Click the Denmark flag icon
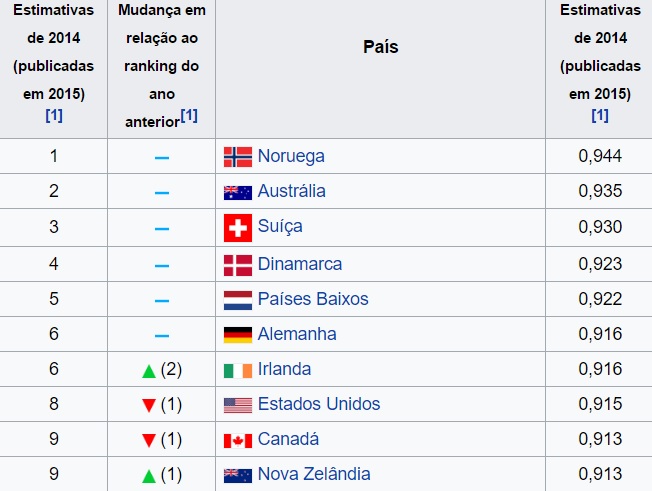The width and height of the screenshot is (652, 491). click(x=238, y=265)
